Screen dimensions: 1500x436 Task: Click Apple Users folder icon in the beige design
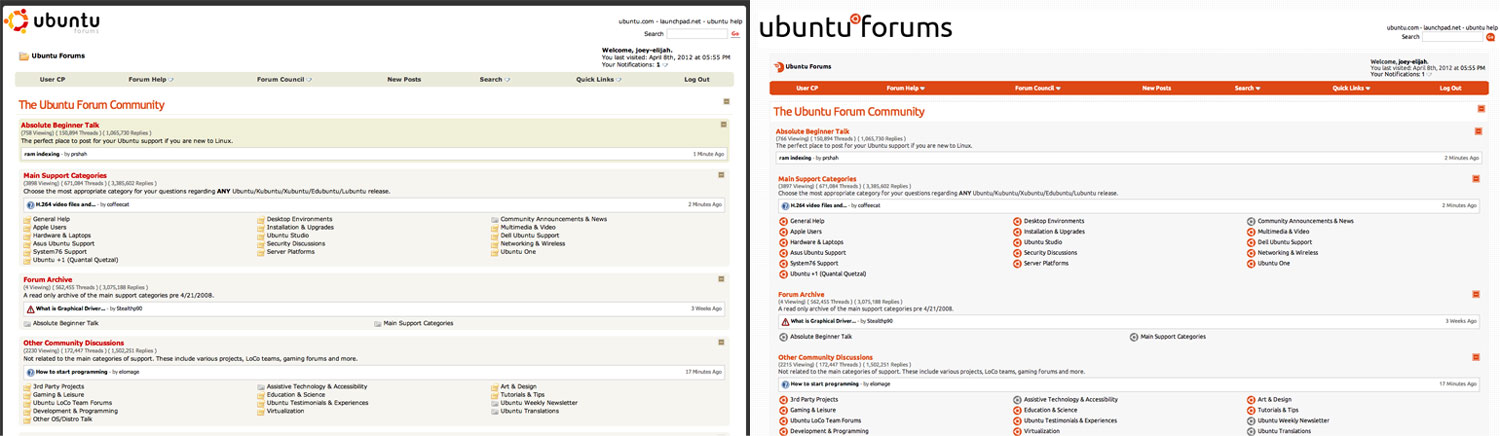tap(27, 227)
